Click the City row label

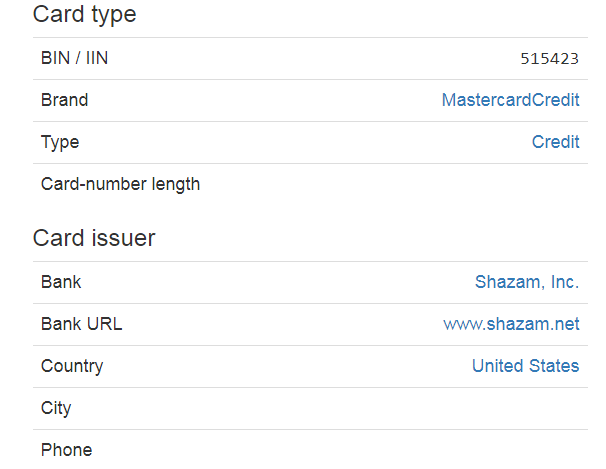[x=56, y=408]
